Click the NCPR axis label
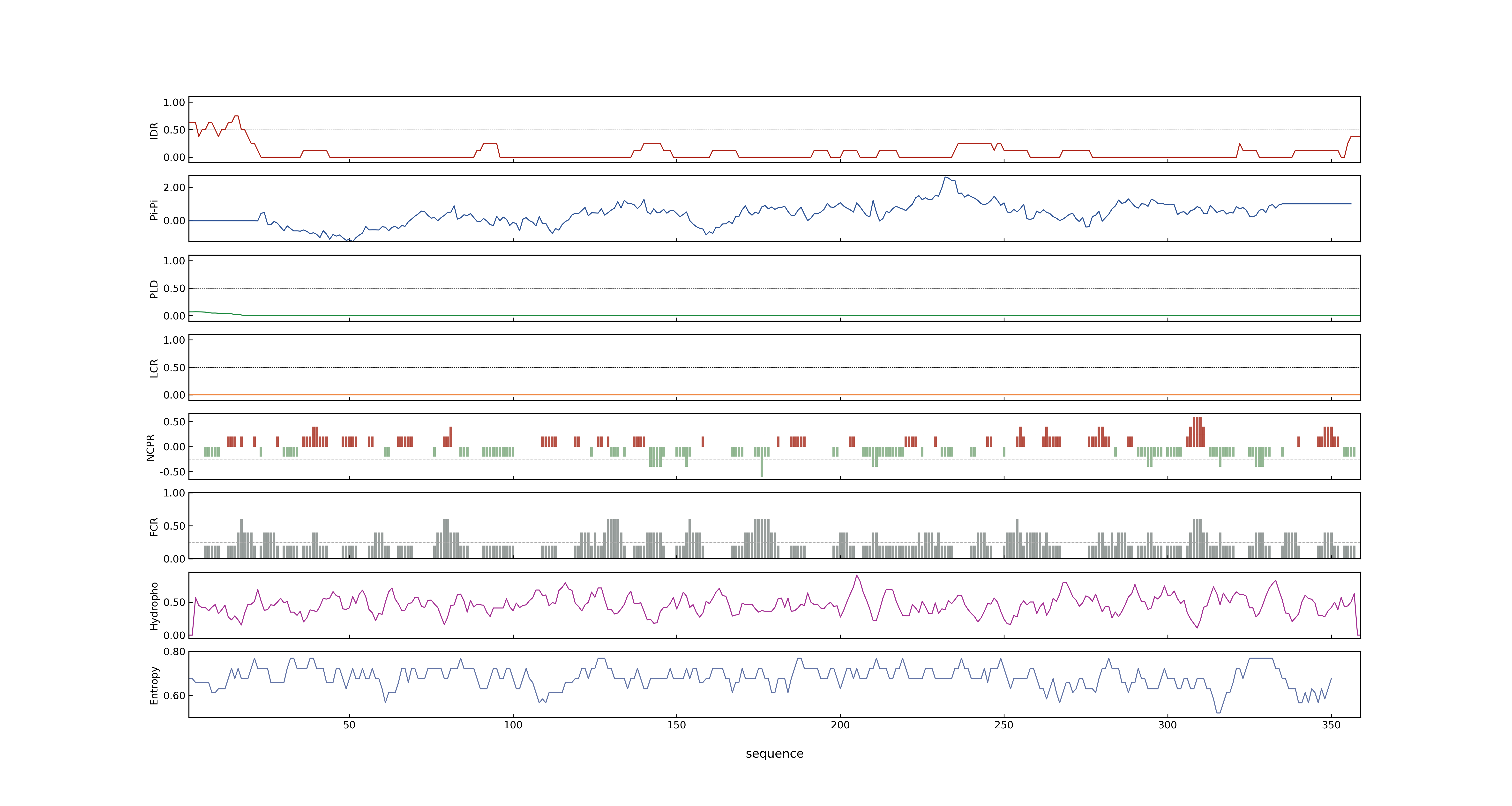Viewport: 1512px width, 806px height. click(150, 448)
